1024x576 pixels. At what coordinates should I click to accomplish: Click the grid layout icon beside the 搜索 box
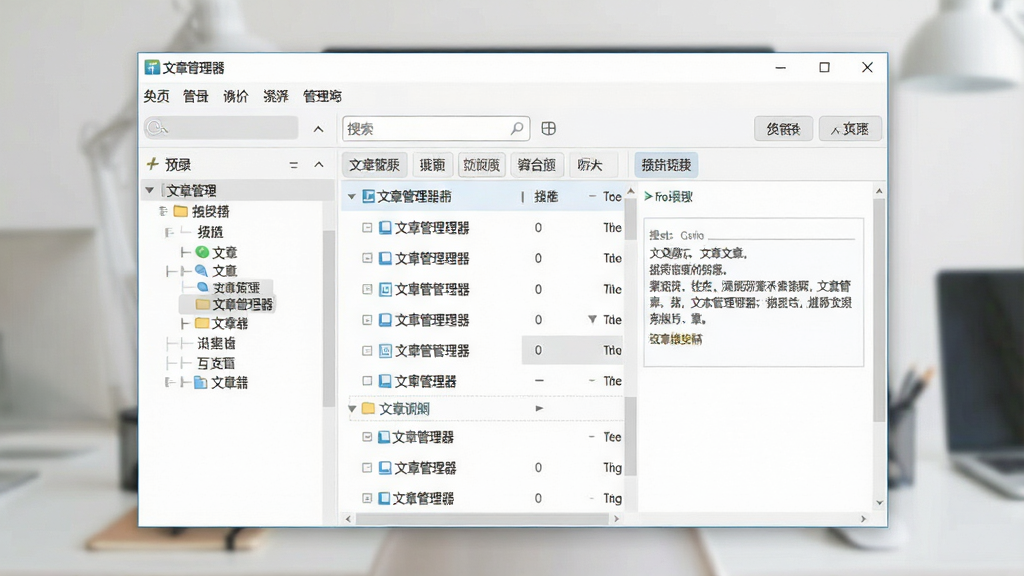tap(549, 129)
